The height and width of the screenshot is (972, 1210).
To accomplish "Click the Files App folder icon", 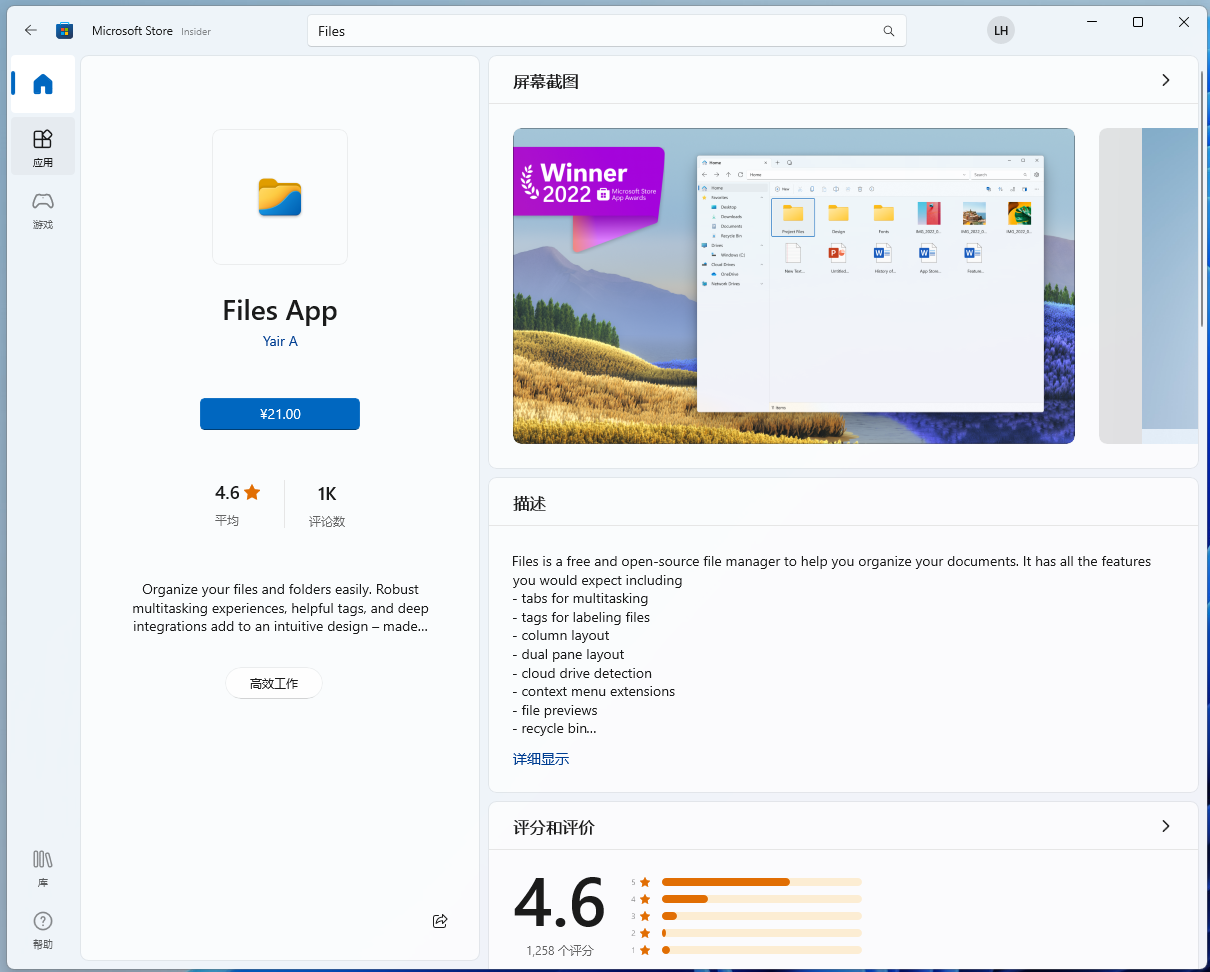I will click(x=280, y=197).
